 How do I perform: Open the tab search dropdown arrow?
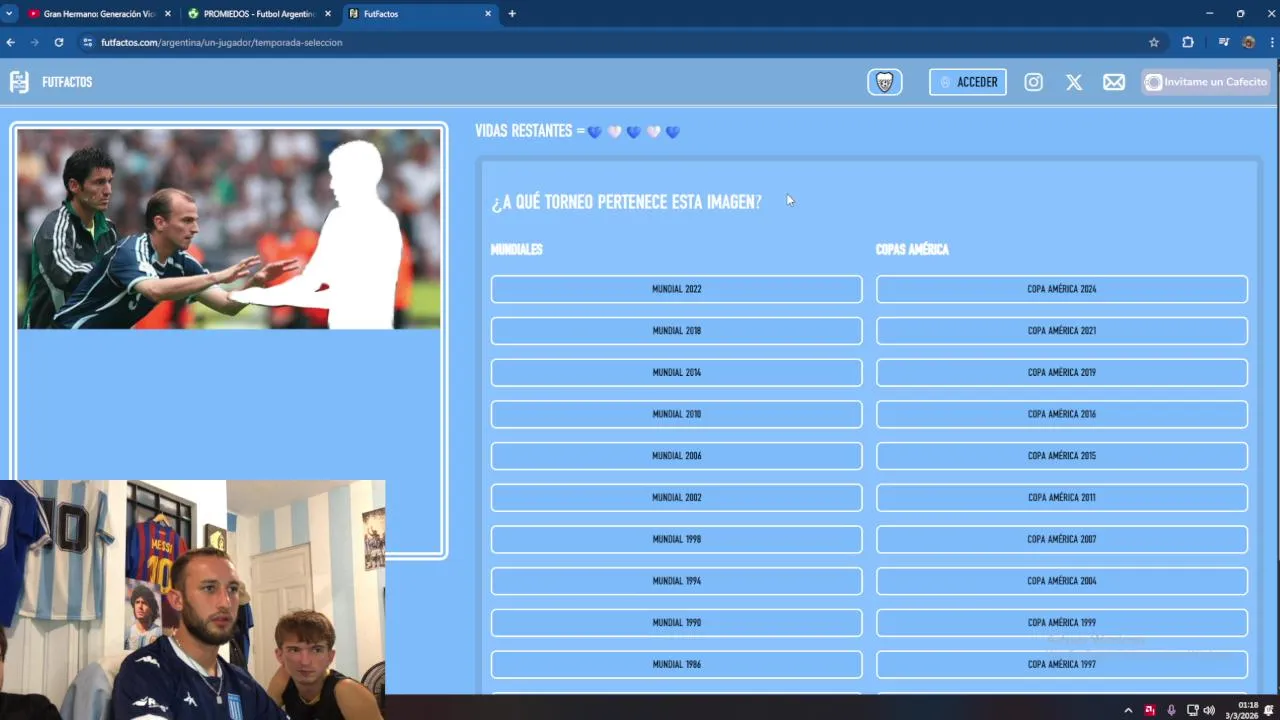(x=9, y=14)
